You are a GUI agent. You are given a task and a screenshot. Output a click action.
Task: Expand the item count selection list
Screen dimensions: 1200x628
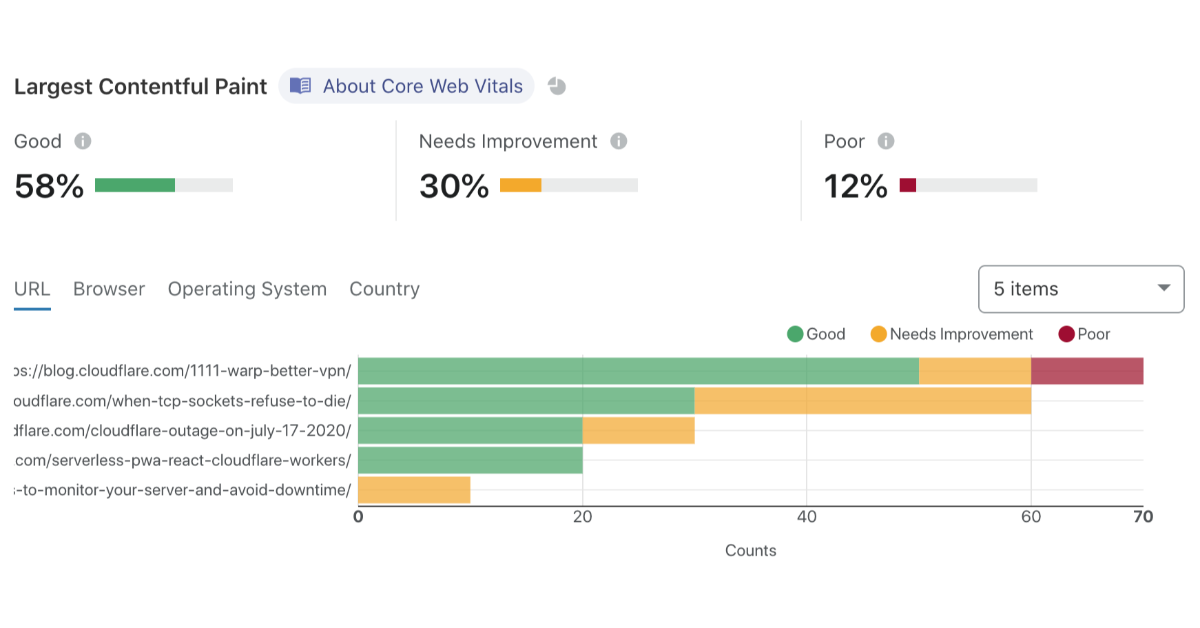[x=1081, y=289]
